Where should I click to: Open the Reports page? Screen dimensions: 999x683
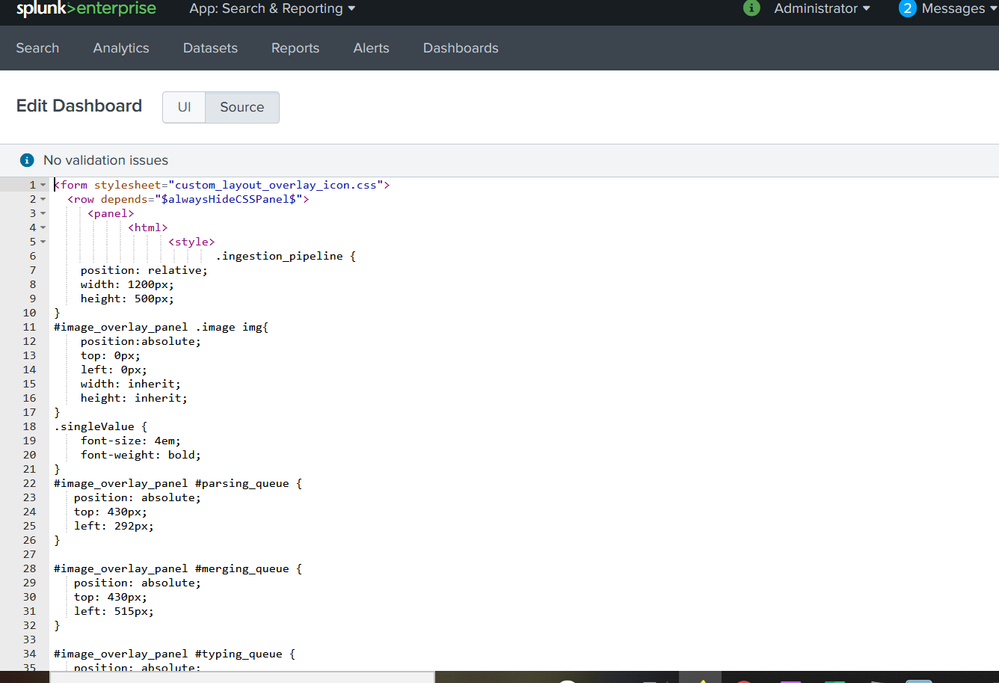[x=295, y=48]
